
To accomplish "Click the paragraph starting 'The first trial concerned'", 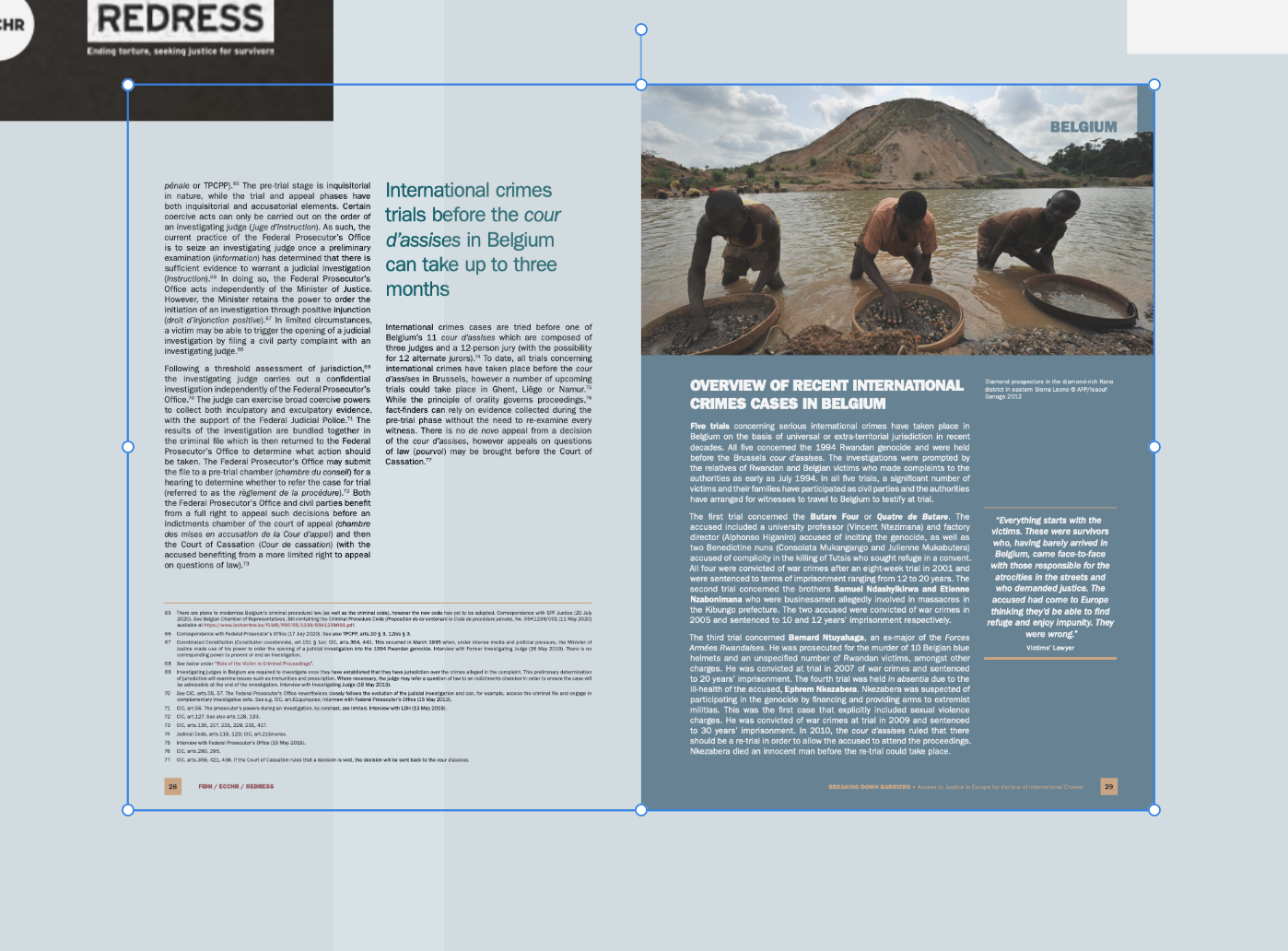I will click(x=829, y=568).
